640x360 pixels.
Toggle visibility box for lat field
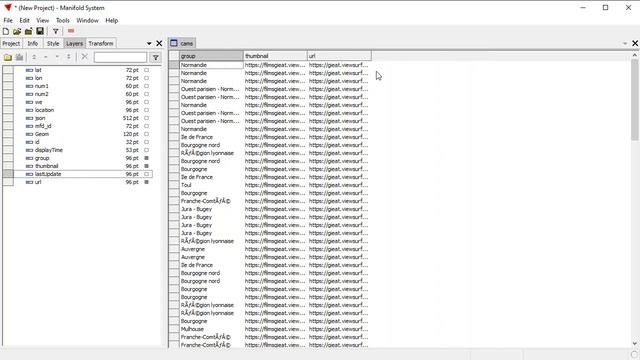[x=146, y=70]
